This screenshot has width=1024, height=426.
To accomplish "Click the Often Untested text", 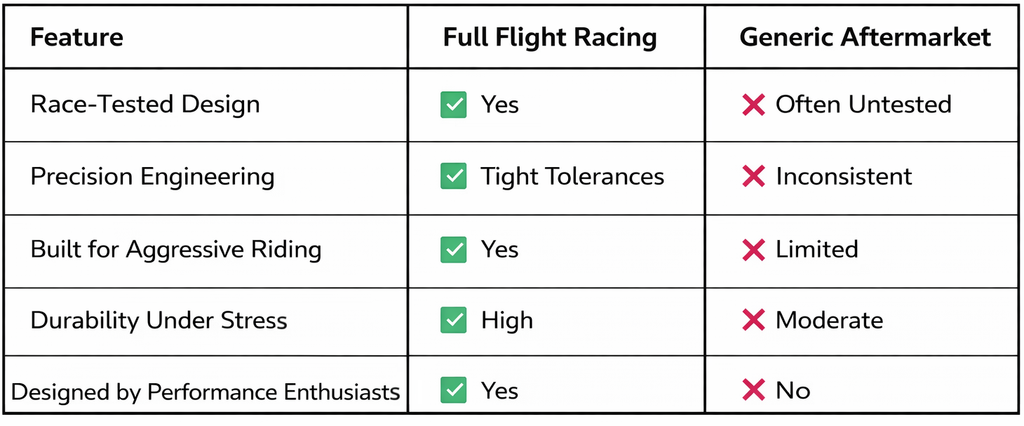I will 863,104.
